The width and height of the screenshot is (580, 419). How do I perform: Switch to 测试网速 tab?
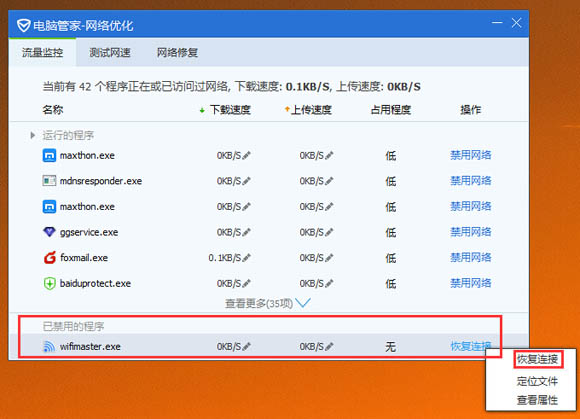(x=109, y=53)
